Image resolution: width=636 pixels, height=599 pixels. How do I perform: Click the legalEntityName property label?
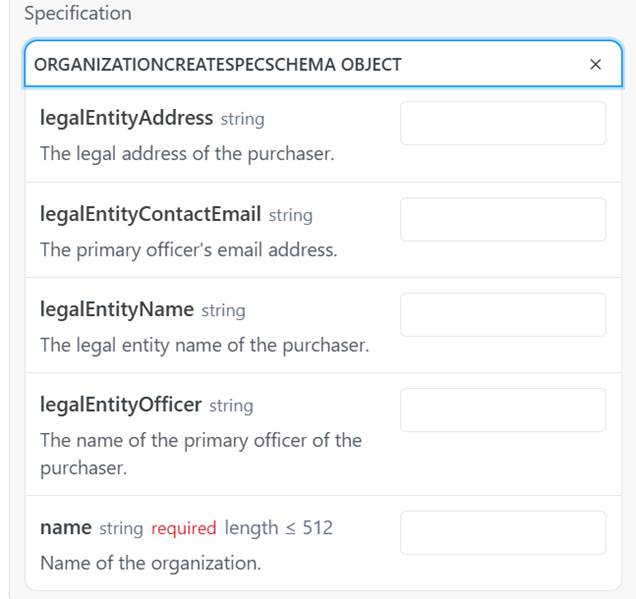(116, 310)
